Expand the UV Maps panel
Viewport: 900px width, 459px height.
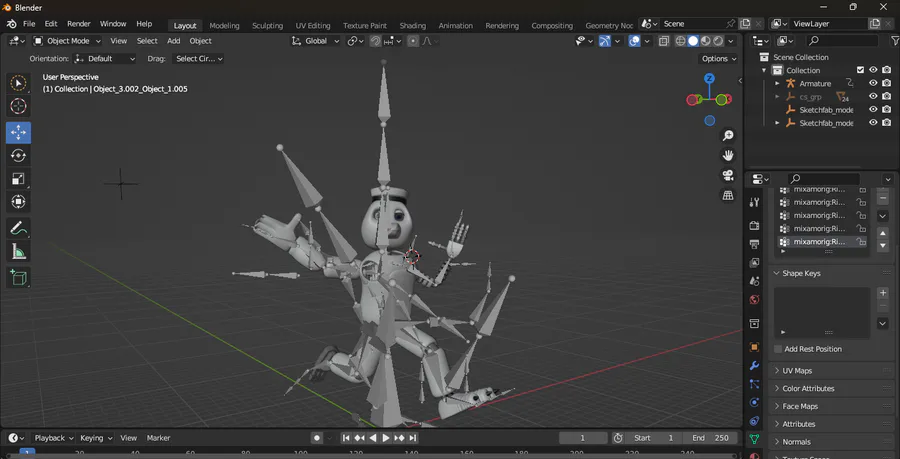click(x=797, y=371)
